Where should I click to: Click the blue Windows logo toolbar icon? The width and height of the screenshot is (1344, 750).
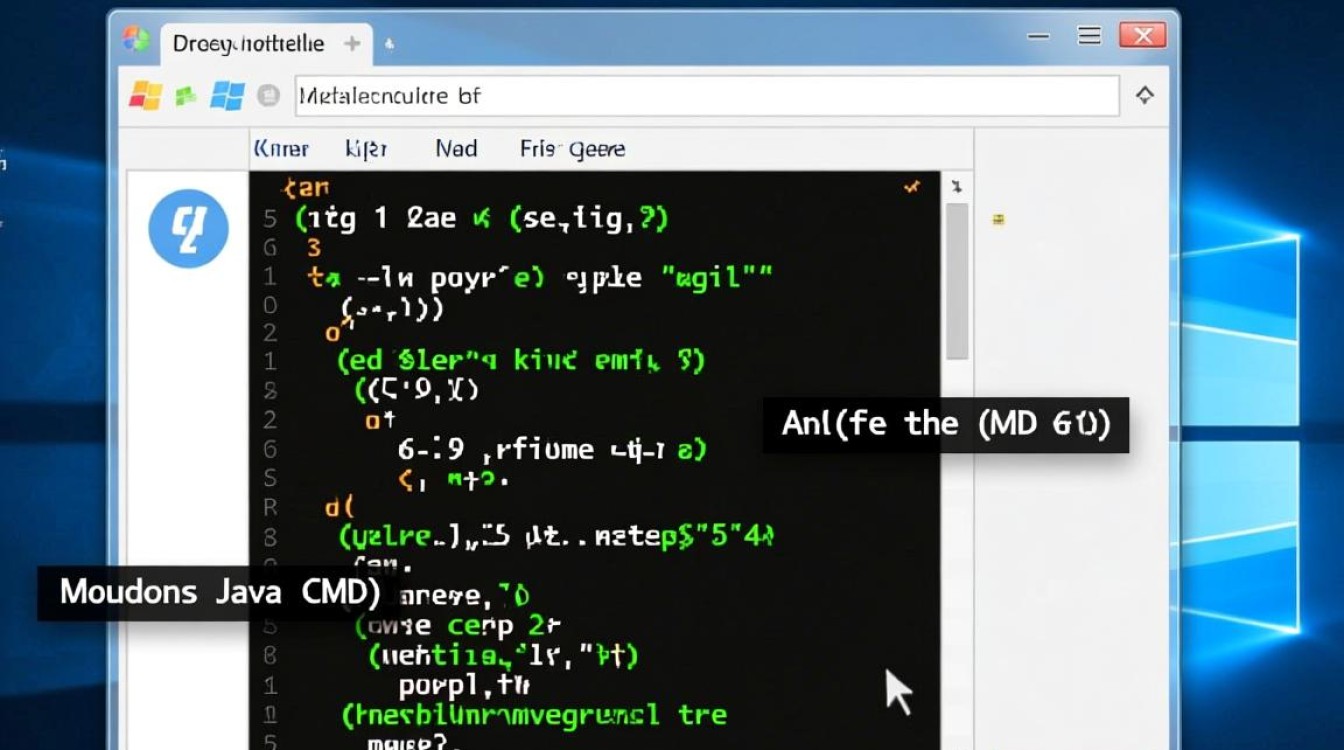tap(227, 96)
